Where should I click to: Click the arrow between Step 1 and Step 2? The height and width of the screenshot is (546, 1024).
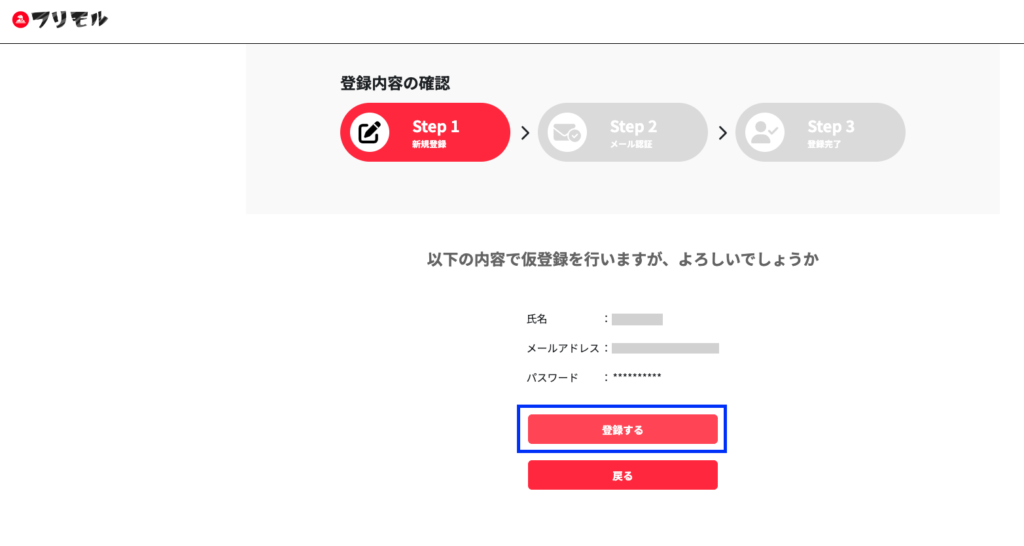524,133
